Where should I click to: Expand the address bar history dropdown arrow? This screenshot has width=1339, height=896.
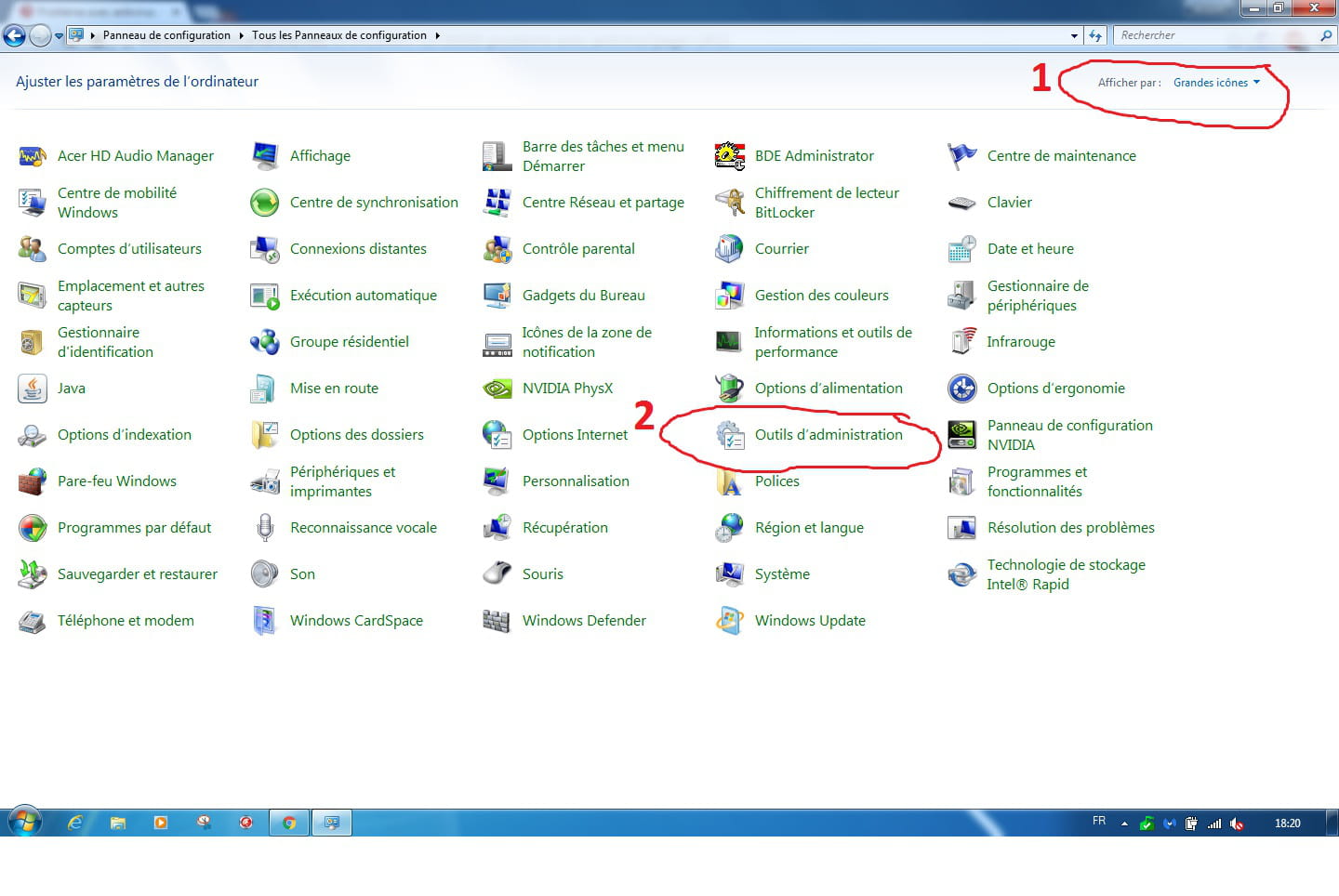tap(1074, 36)
